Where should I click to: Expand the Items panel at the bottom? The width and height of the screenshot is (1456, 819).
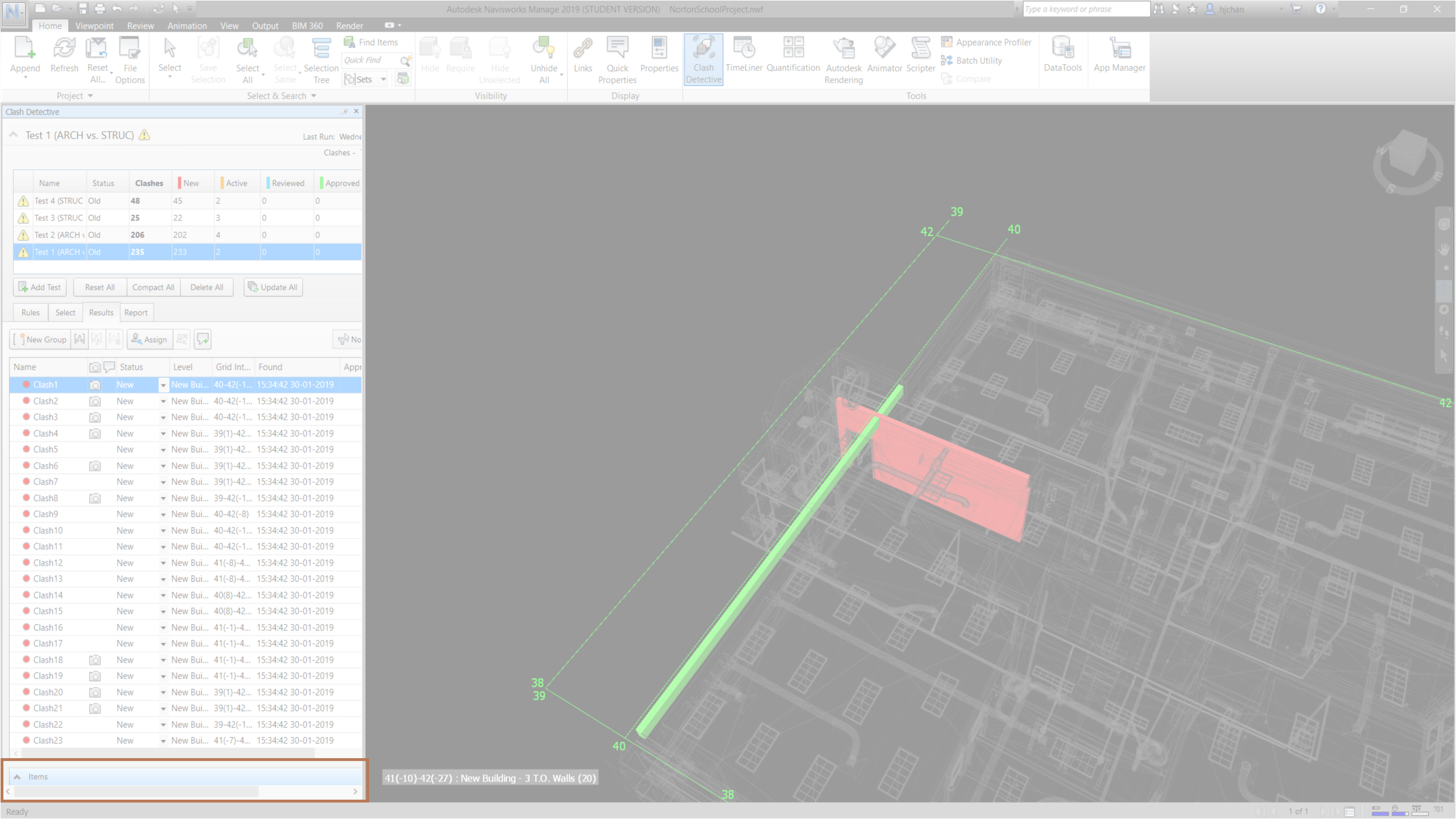tap(18, 776)
